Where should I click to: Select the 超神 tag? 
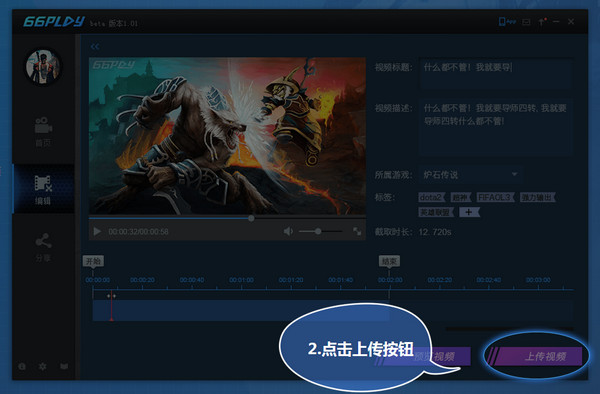pyautogui.click(x=461, y=197)
